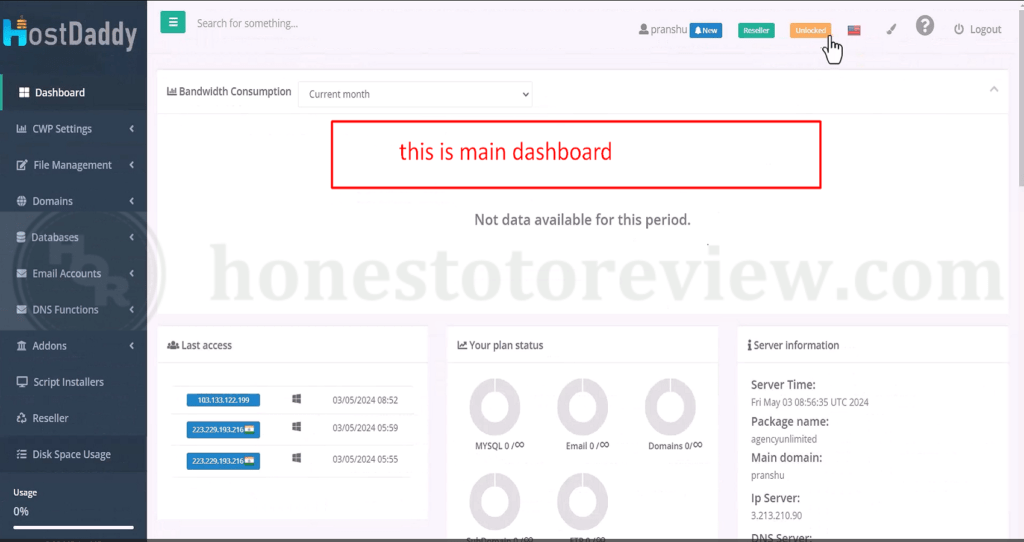Click Windows icon in 03/05/2024 08:52 row
1024x542 pixels.
296,398
